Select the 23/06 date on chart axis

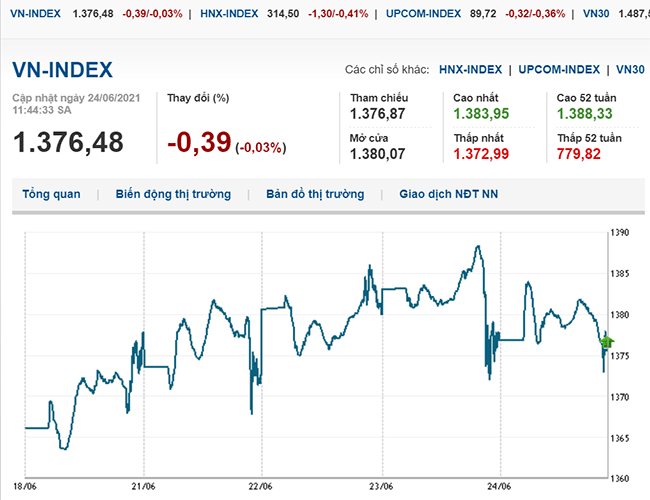click(x=382, y=486)
